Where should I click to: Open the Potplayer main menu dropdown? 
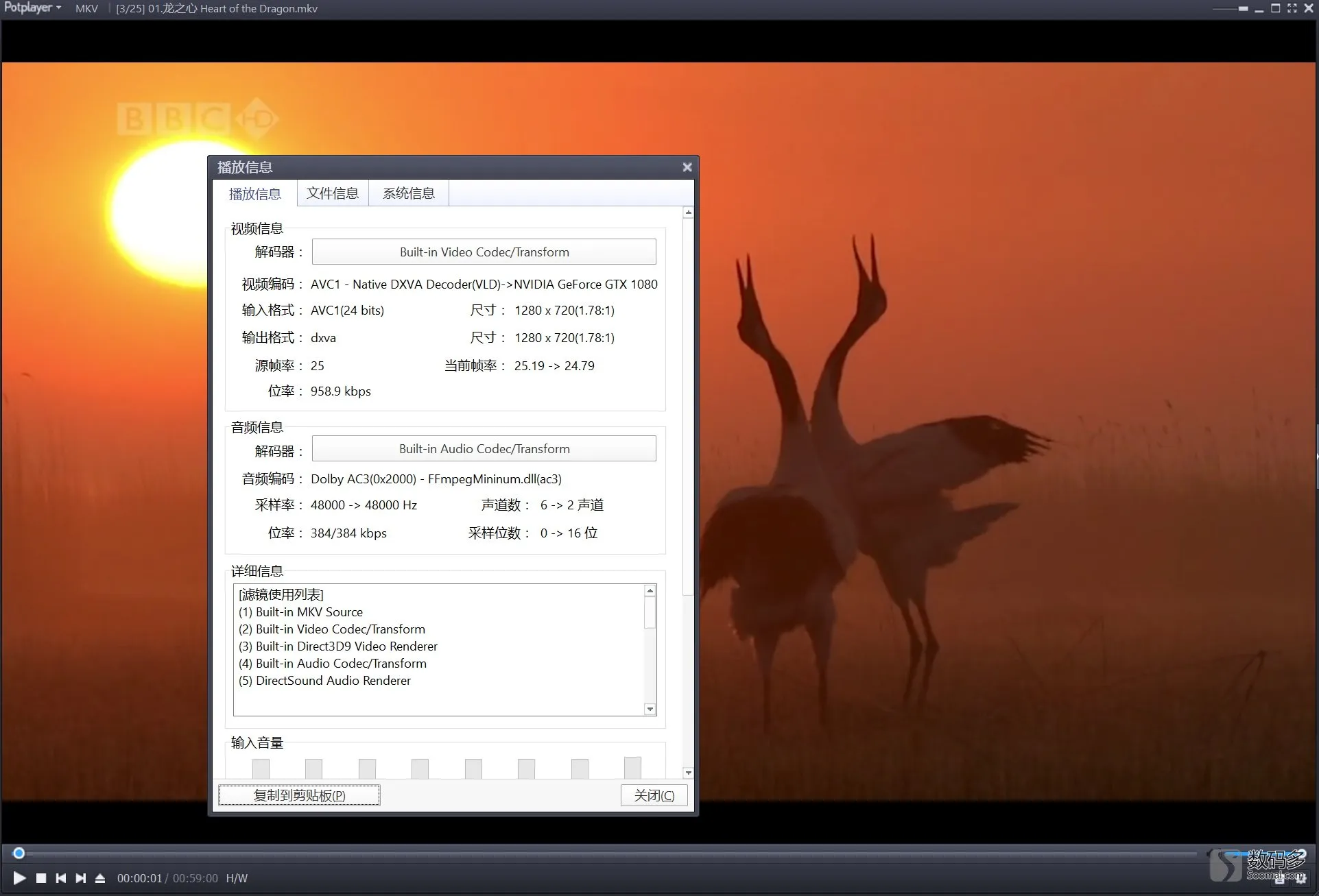point(32,8)
